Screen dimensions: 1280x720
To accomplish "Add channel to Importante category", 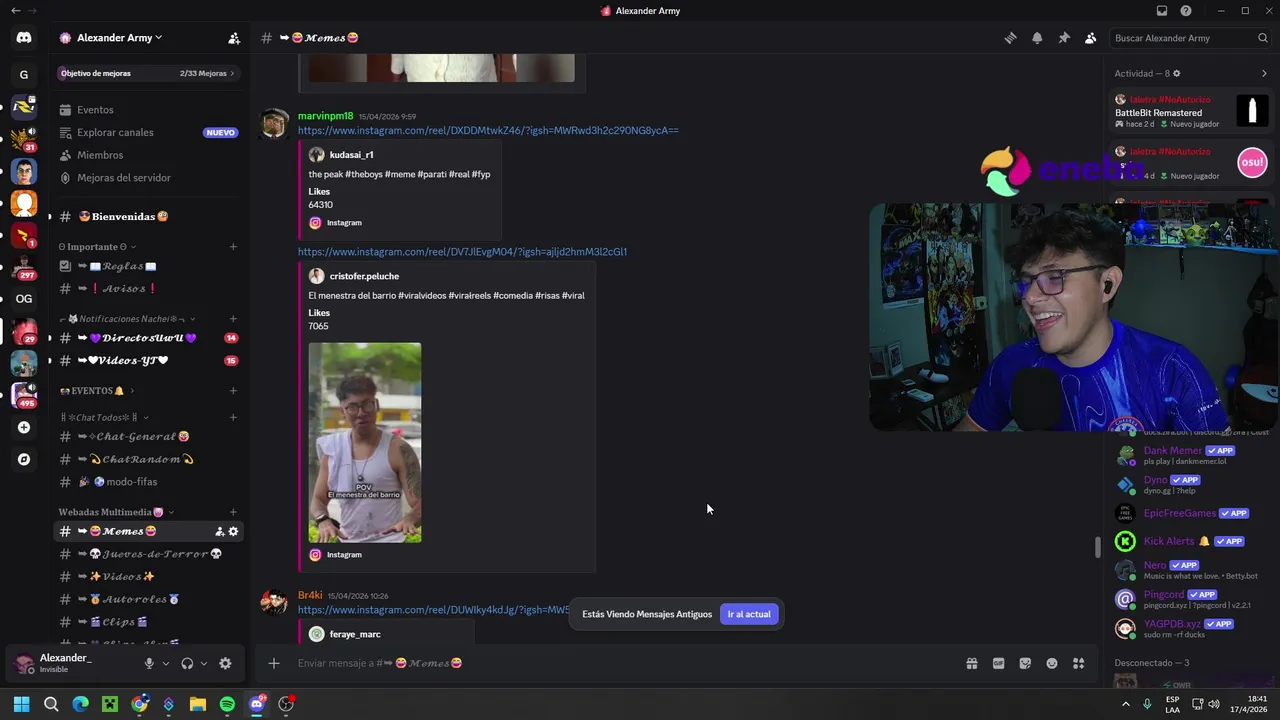I will (233, 247).
